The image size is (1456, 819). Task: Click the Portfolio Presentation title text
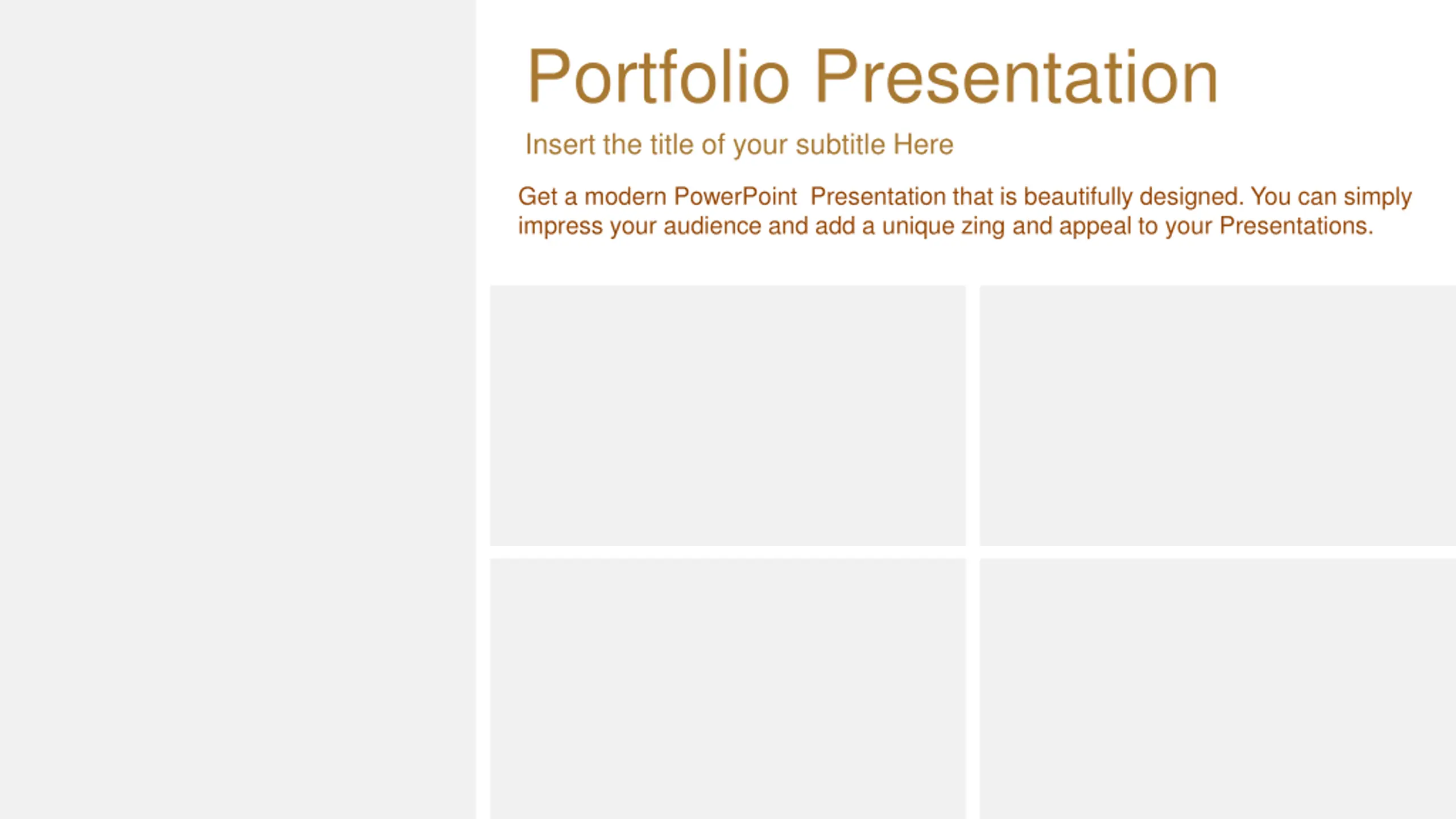872,77
